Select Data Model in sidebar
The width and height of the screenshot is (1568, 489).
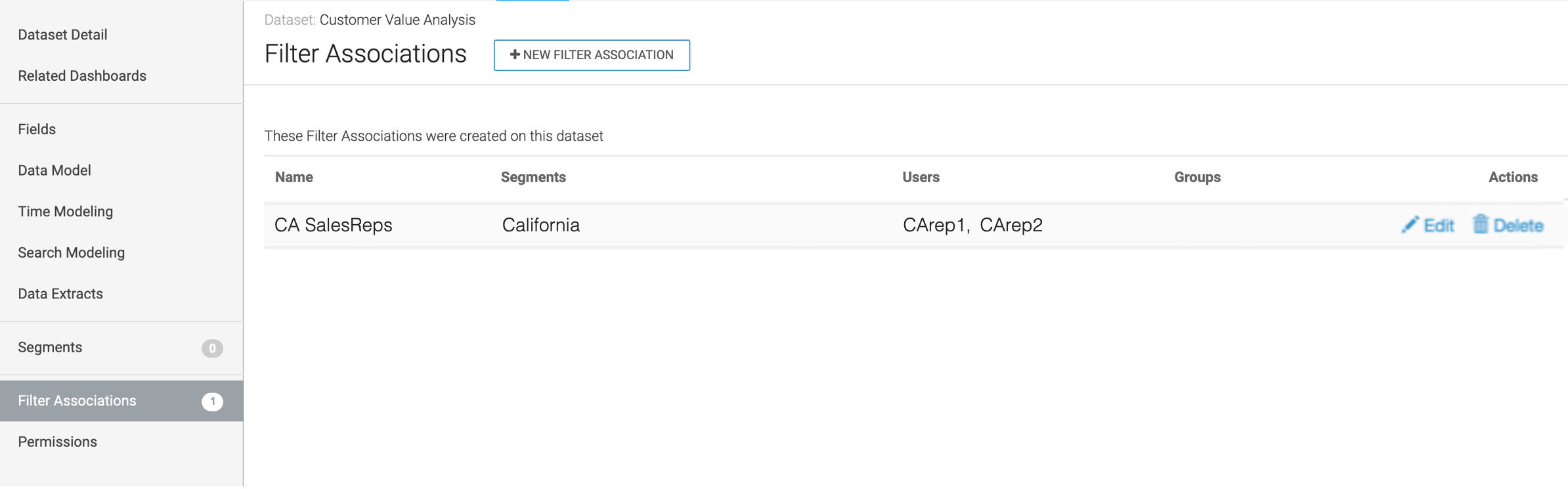click(54, 171)
